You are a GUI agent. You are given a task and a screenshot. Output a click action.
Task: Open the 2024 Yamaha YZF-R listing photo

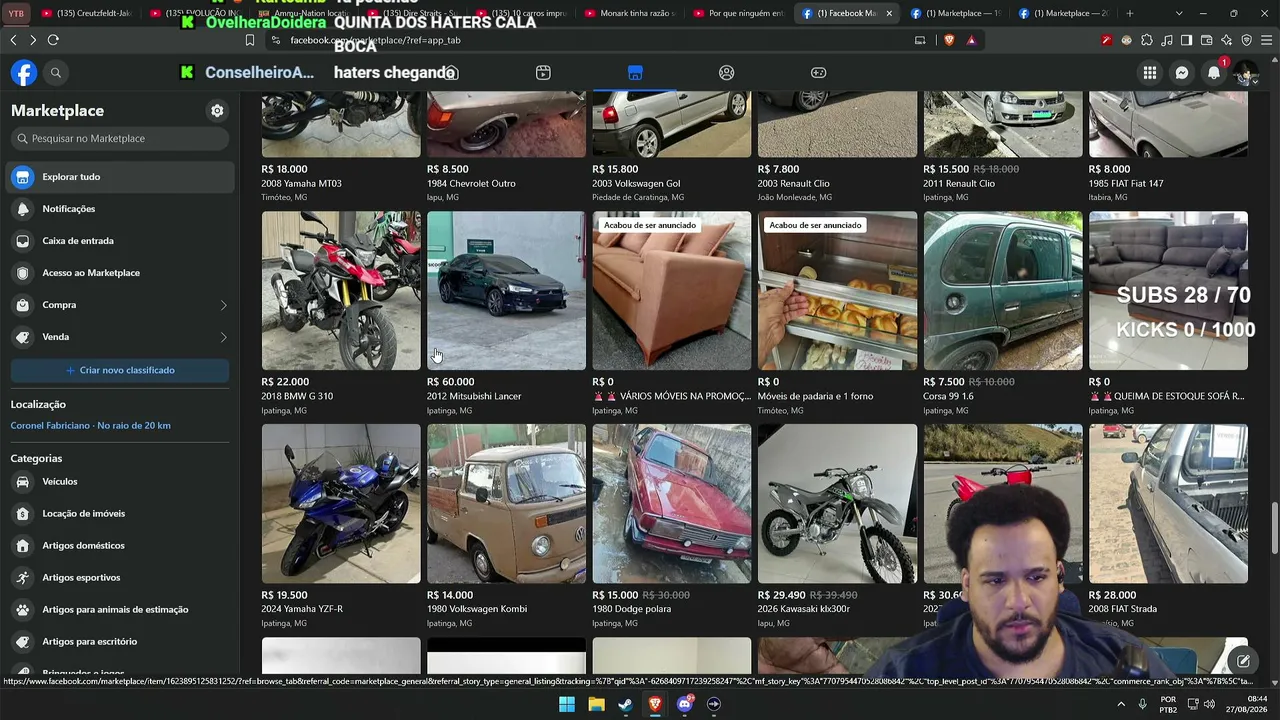[x=341, y=503]
